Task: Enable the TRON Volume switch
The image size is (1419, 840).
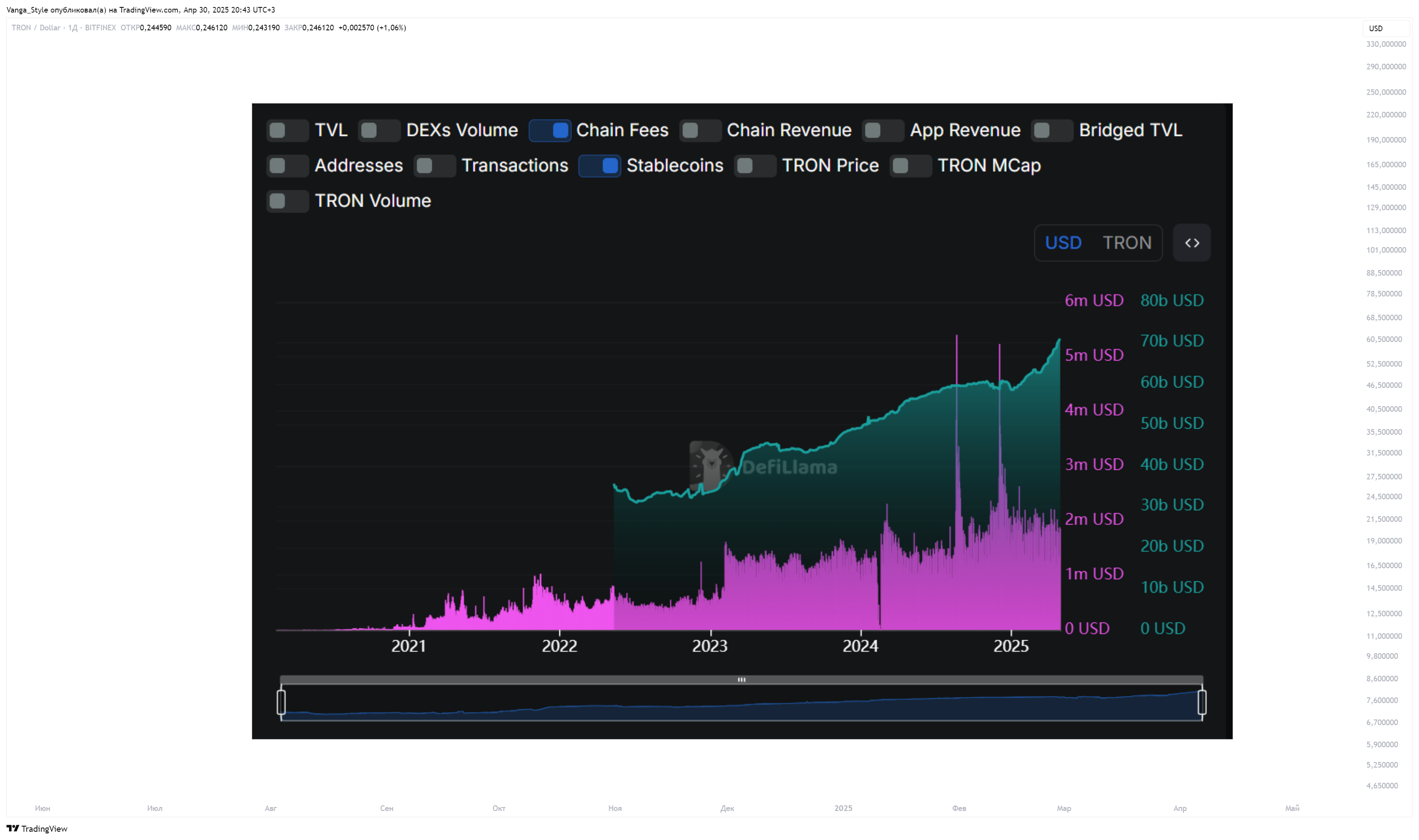Action: (287, 202)
